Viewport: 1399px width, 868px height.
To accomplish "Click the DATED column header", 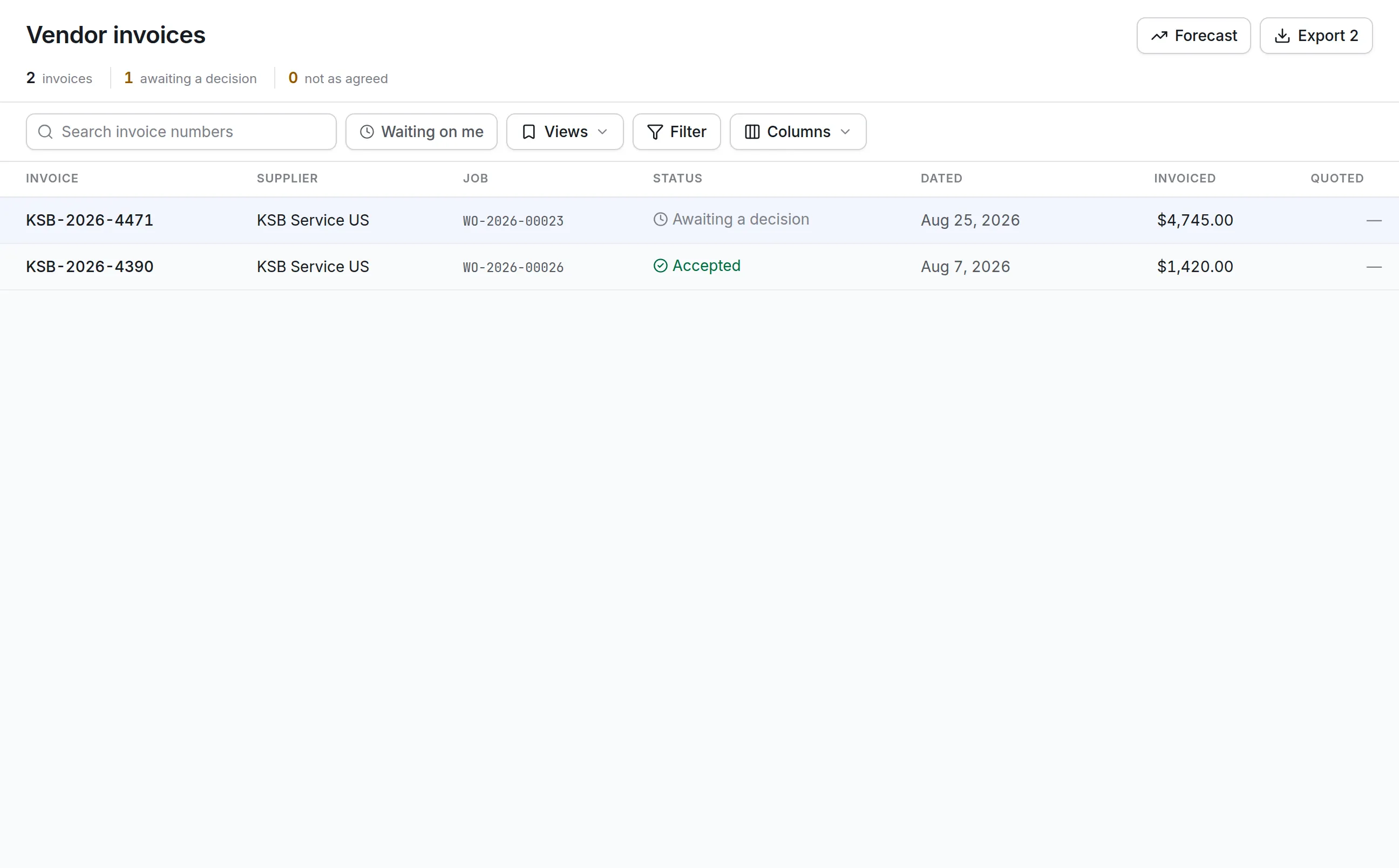I will point(941,178).
